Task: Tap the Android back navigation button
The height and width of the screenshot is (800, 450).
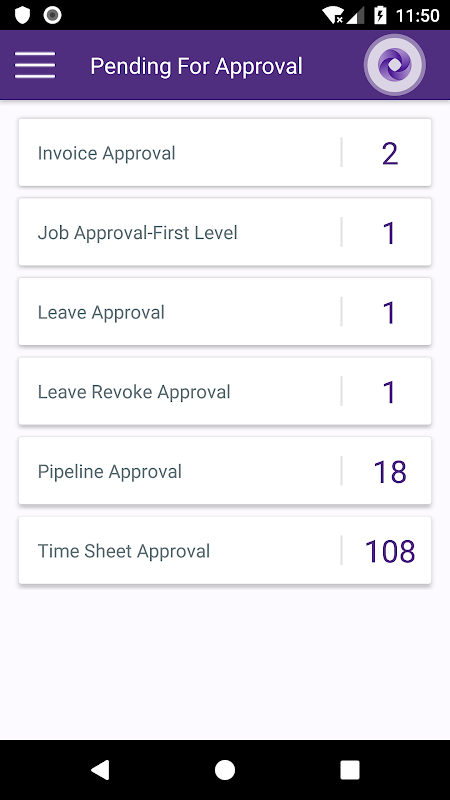Action: [100, 769]
